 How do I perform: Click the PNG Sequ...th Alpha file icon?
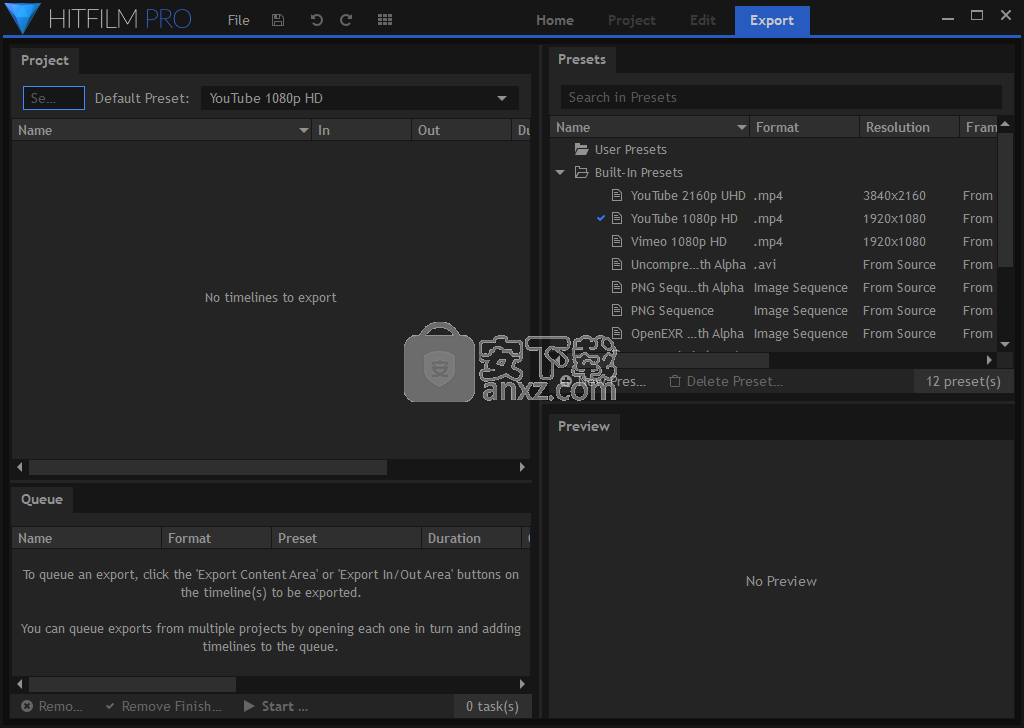pos(616,287)
